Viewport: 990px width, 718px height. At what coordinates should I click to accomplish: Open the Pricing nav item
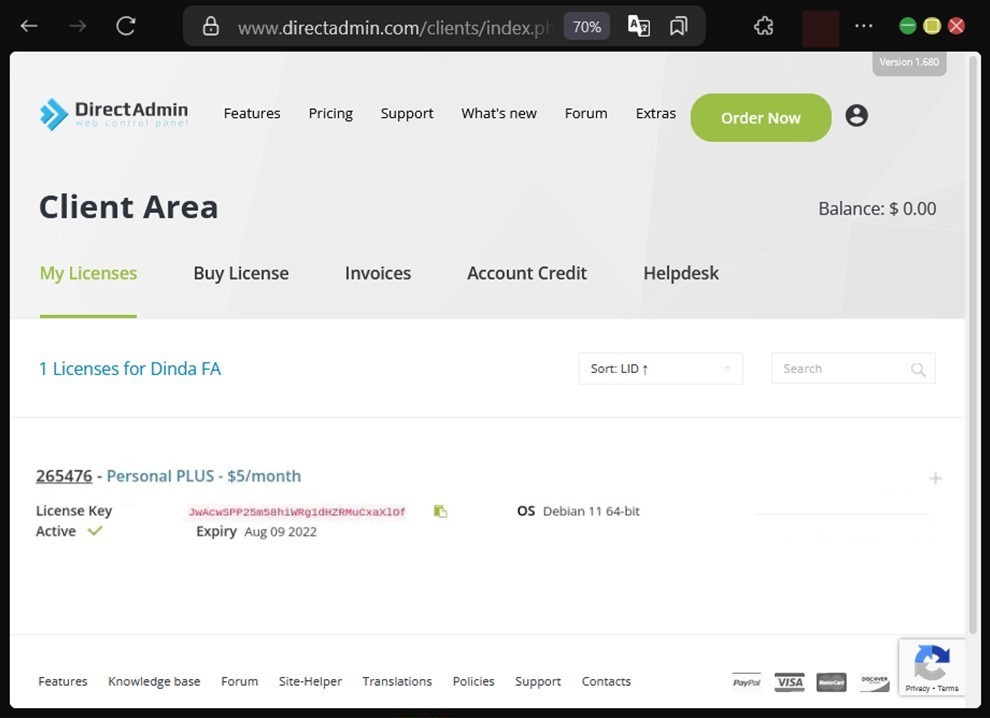coord(330,114)
